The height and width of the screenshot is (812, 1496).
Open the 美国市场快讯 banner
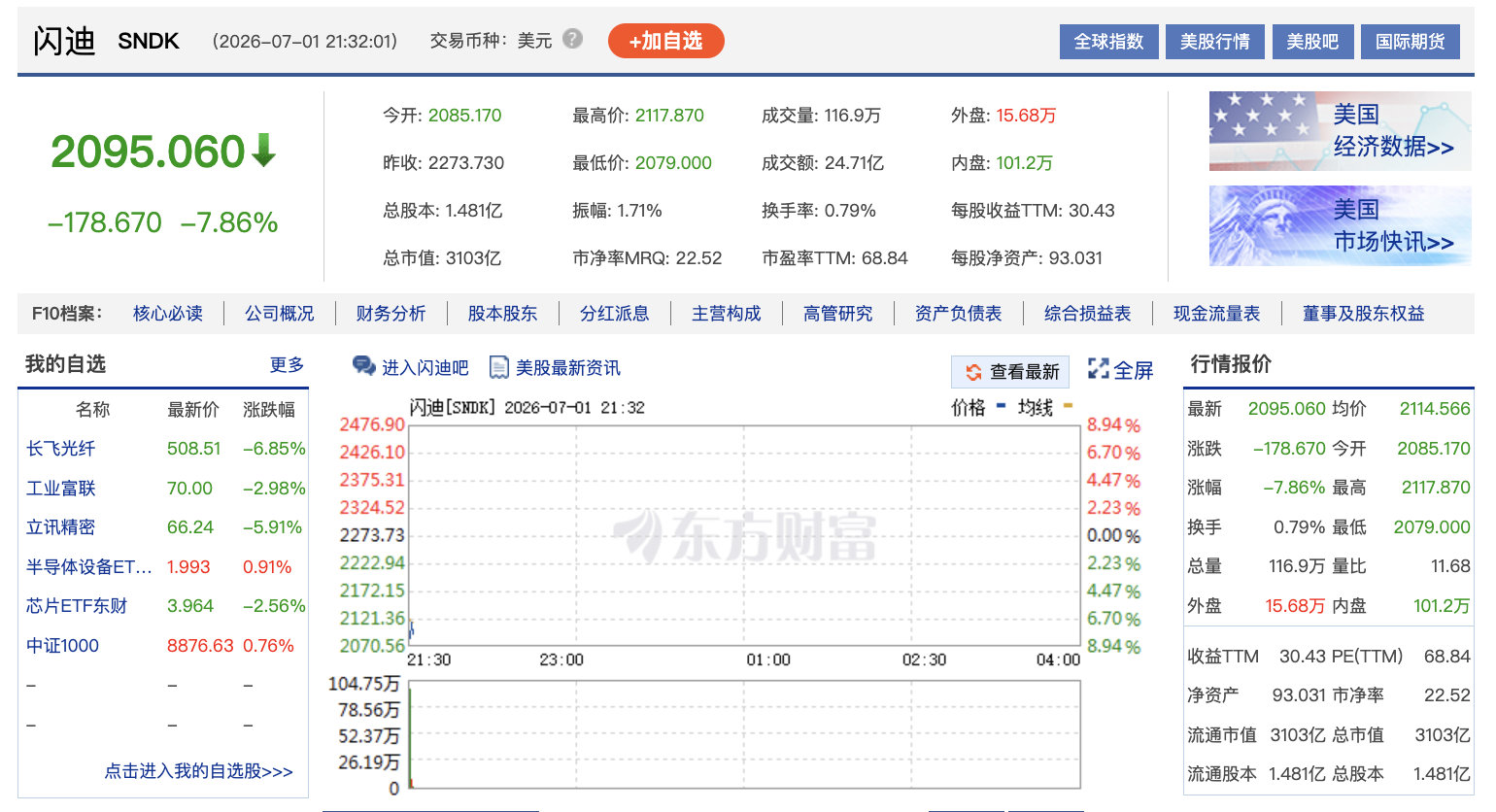(x=1340, y=226)
